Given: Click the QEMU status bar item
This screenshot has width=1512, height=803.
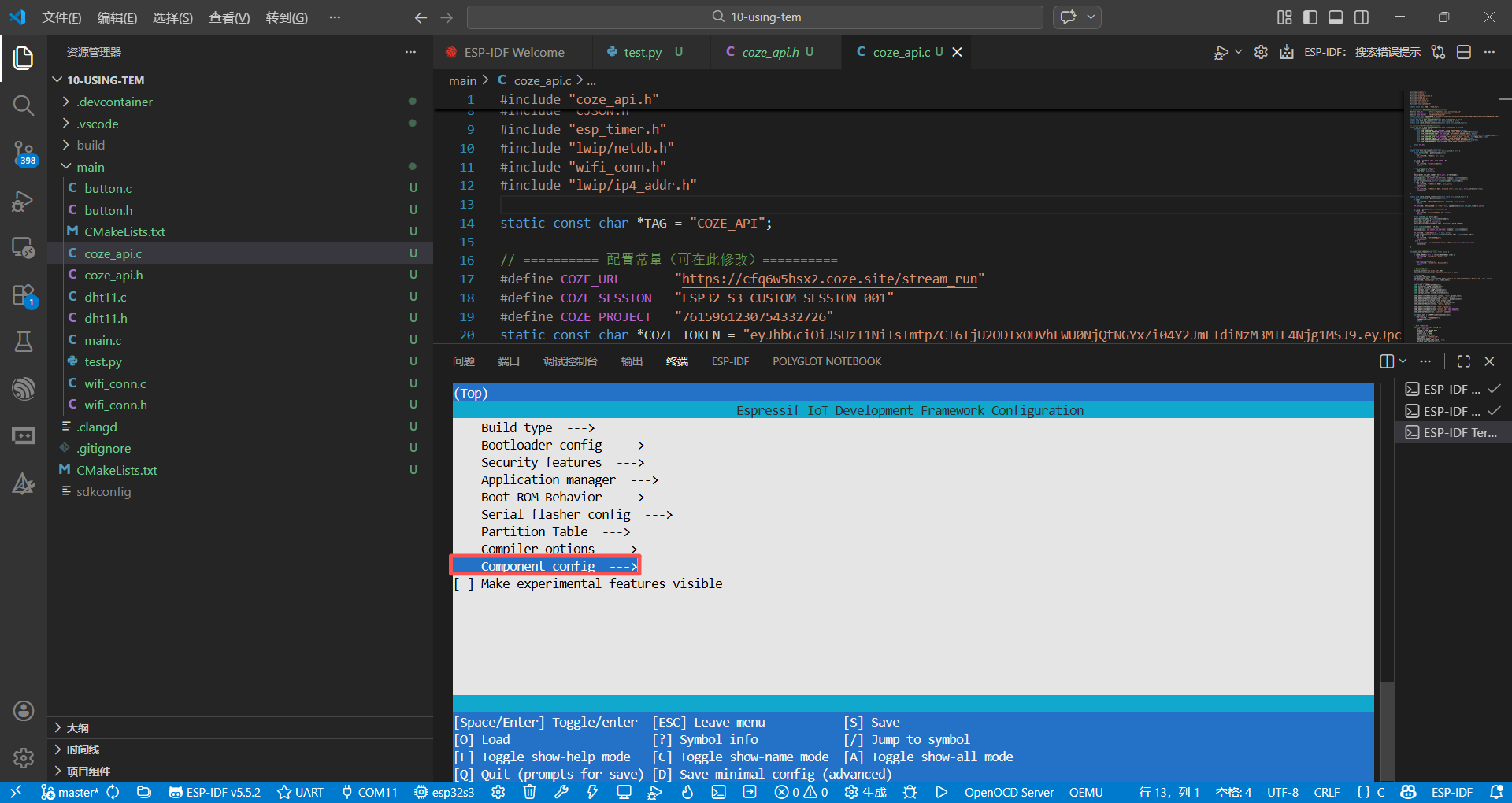Looking at the screenshot, I should 1086,792.
